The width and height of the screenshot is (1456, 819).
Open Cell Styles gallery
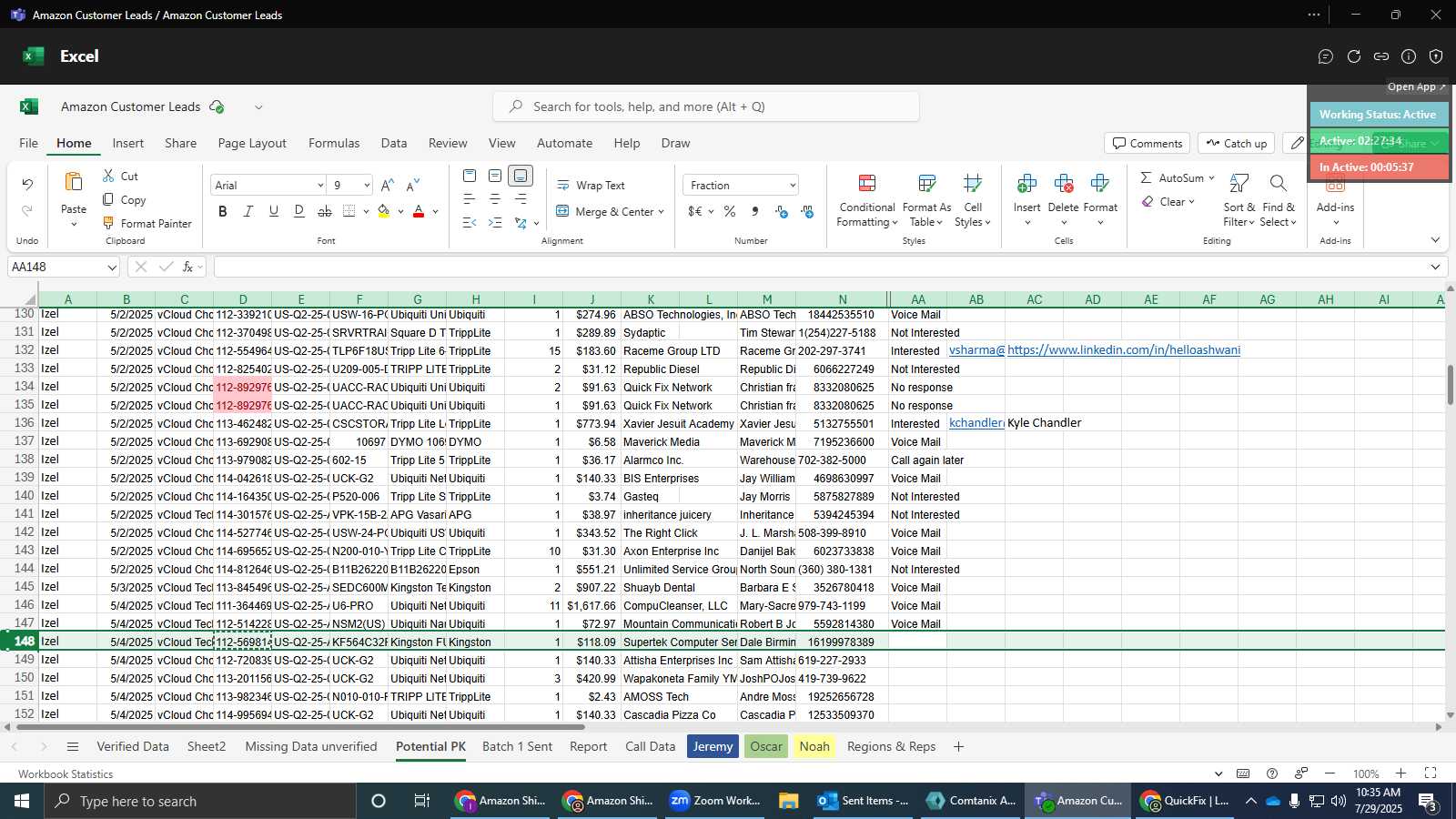(973, 200)
